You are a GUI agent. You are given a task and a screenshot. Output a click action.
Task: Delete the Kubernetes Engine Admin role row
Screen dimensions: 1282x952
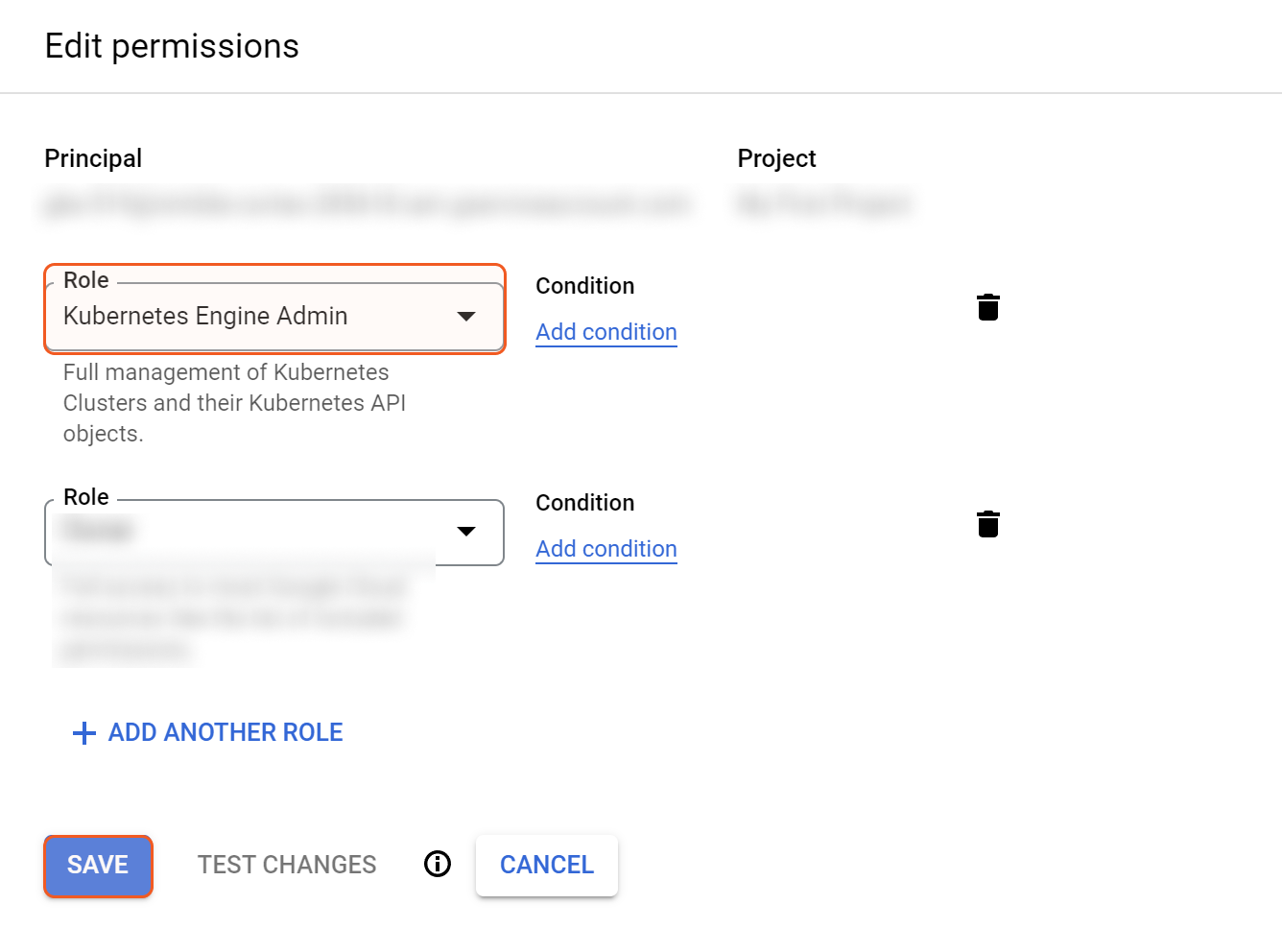[987, 307]
